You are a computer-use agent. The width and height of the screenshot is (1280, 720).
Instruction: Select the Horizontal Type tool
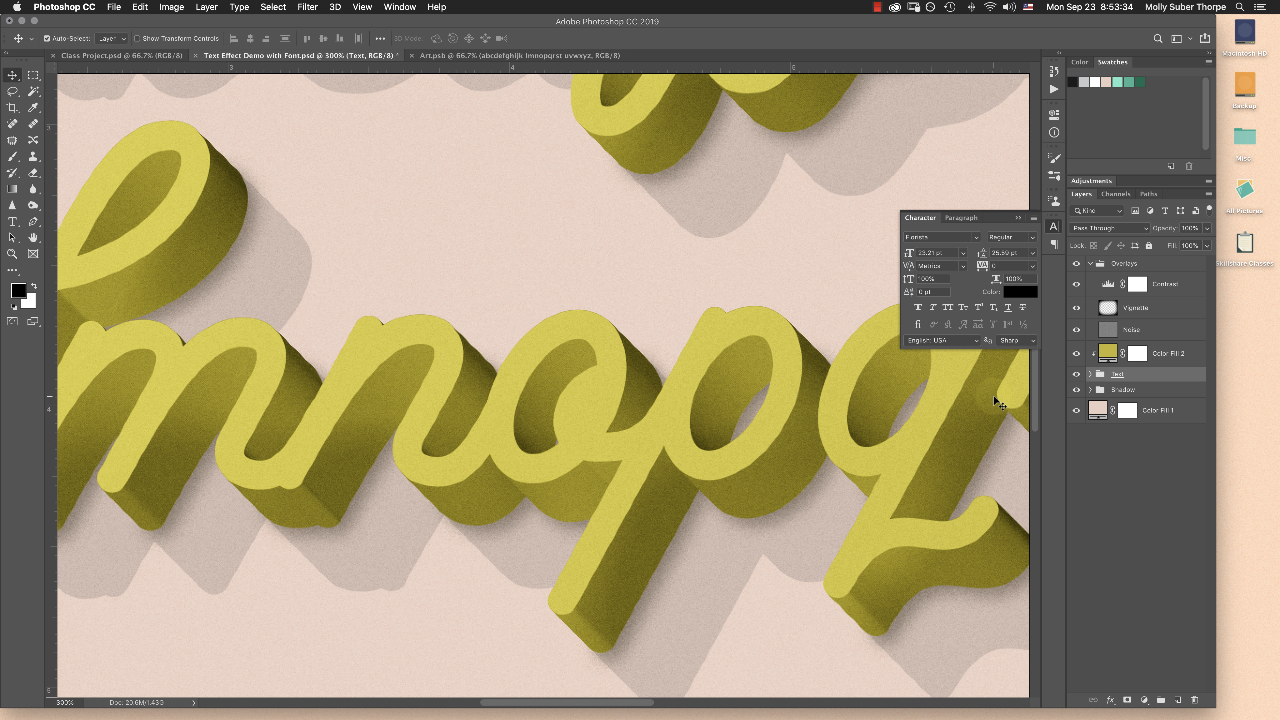pos(13,221)
